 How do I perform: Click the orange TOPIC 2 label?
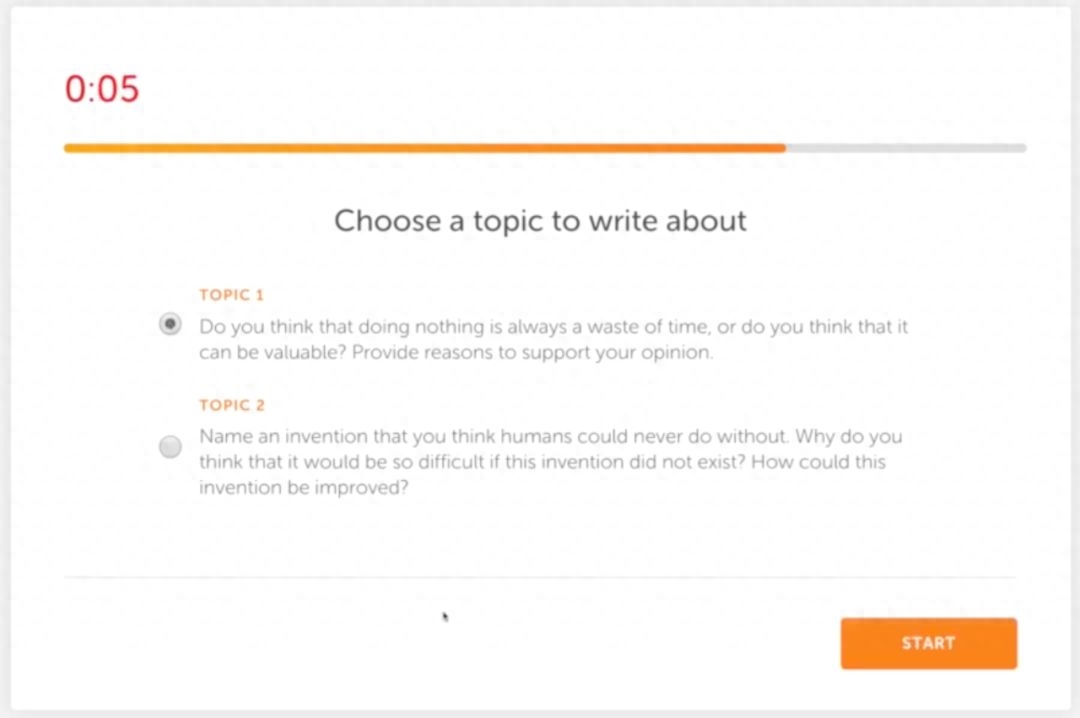click(231, 405)
